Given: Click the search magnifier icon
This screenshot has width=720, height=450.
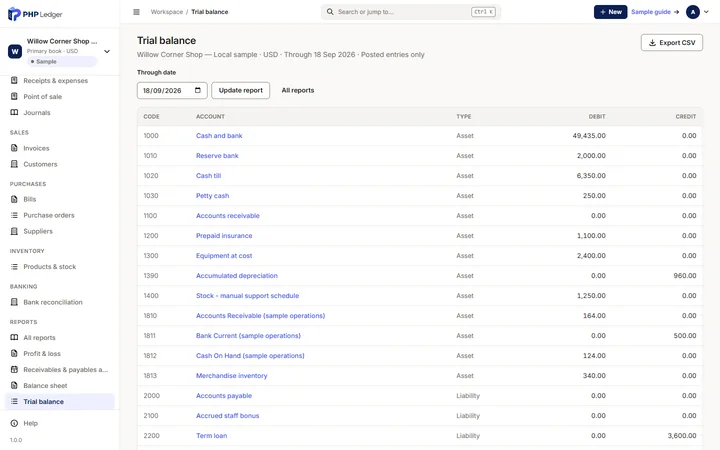Looking at the screenshot, I should pos(330,12).
